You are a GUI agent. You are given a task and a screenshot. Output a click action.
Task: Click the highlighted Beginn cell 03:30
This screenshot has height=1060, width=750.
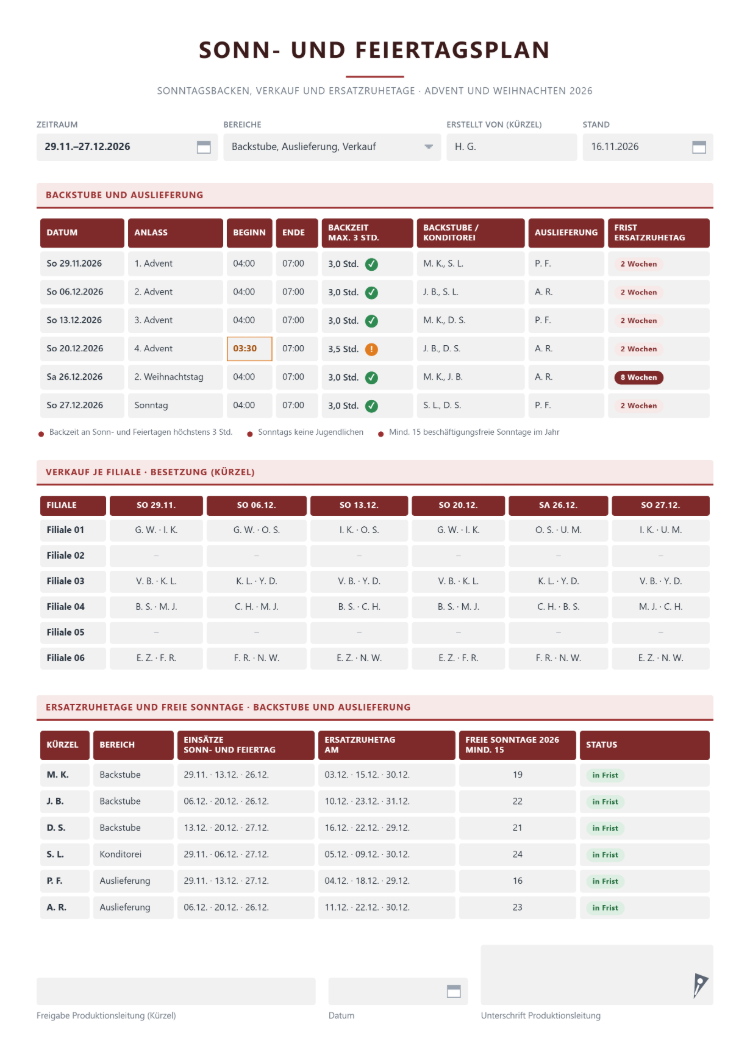(250, 349)
